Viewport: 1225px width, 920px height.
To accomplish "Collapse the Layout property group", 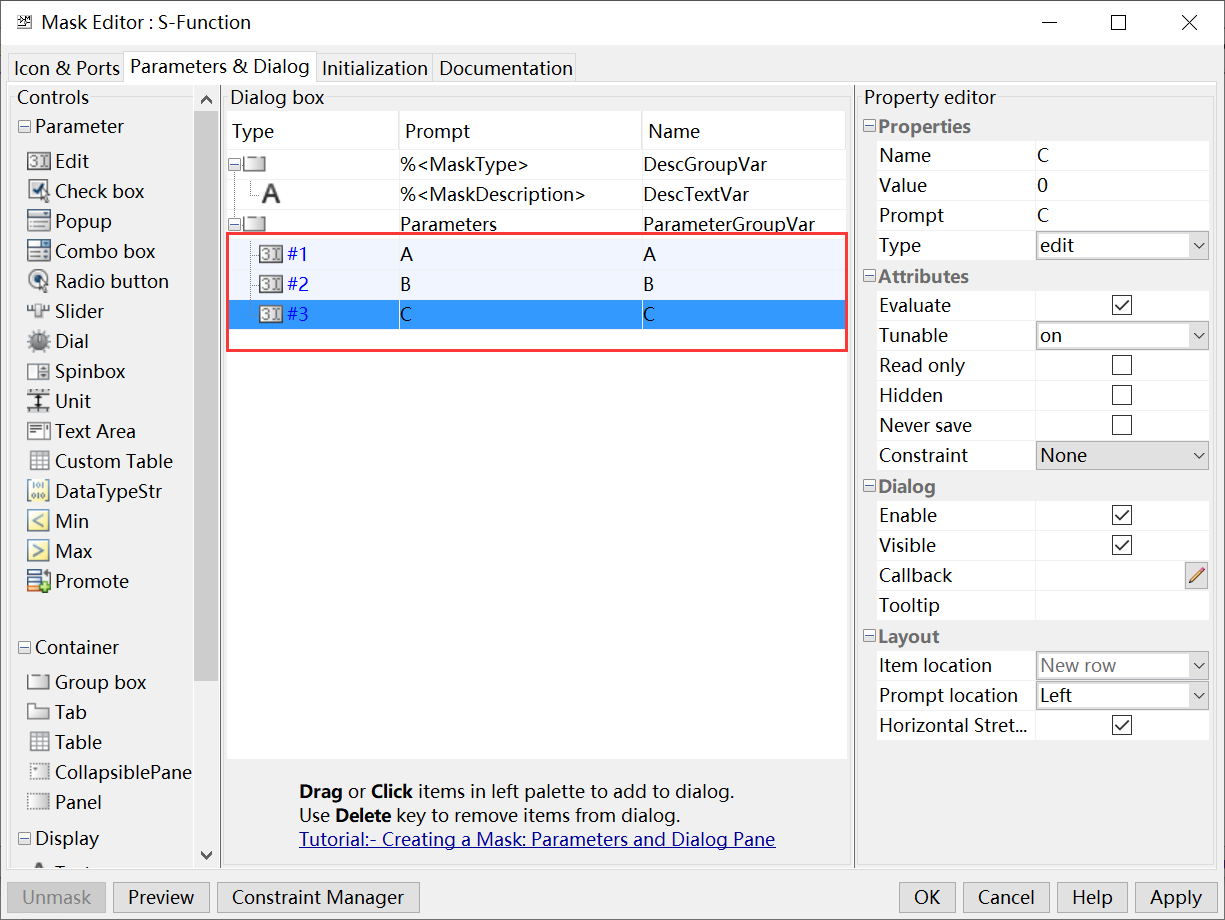I will (x=869, y=637).
